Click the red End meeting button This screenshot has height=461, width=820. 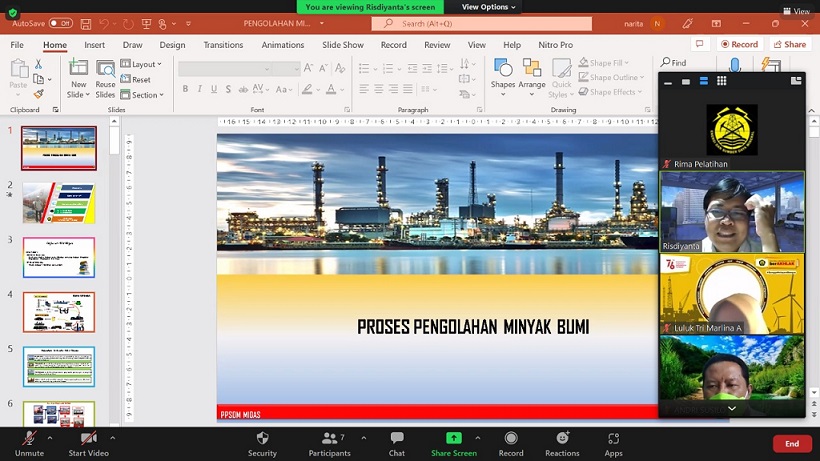[x=792, y=443]
